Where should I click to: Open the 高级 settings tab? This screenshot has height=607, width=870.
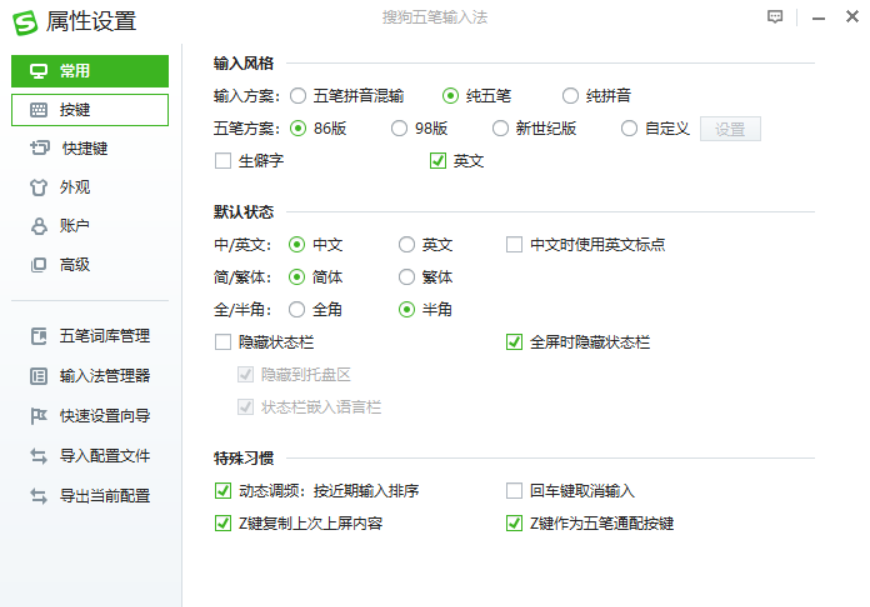75,265
